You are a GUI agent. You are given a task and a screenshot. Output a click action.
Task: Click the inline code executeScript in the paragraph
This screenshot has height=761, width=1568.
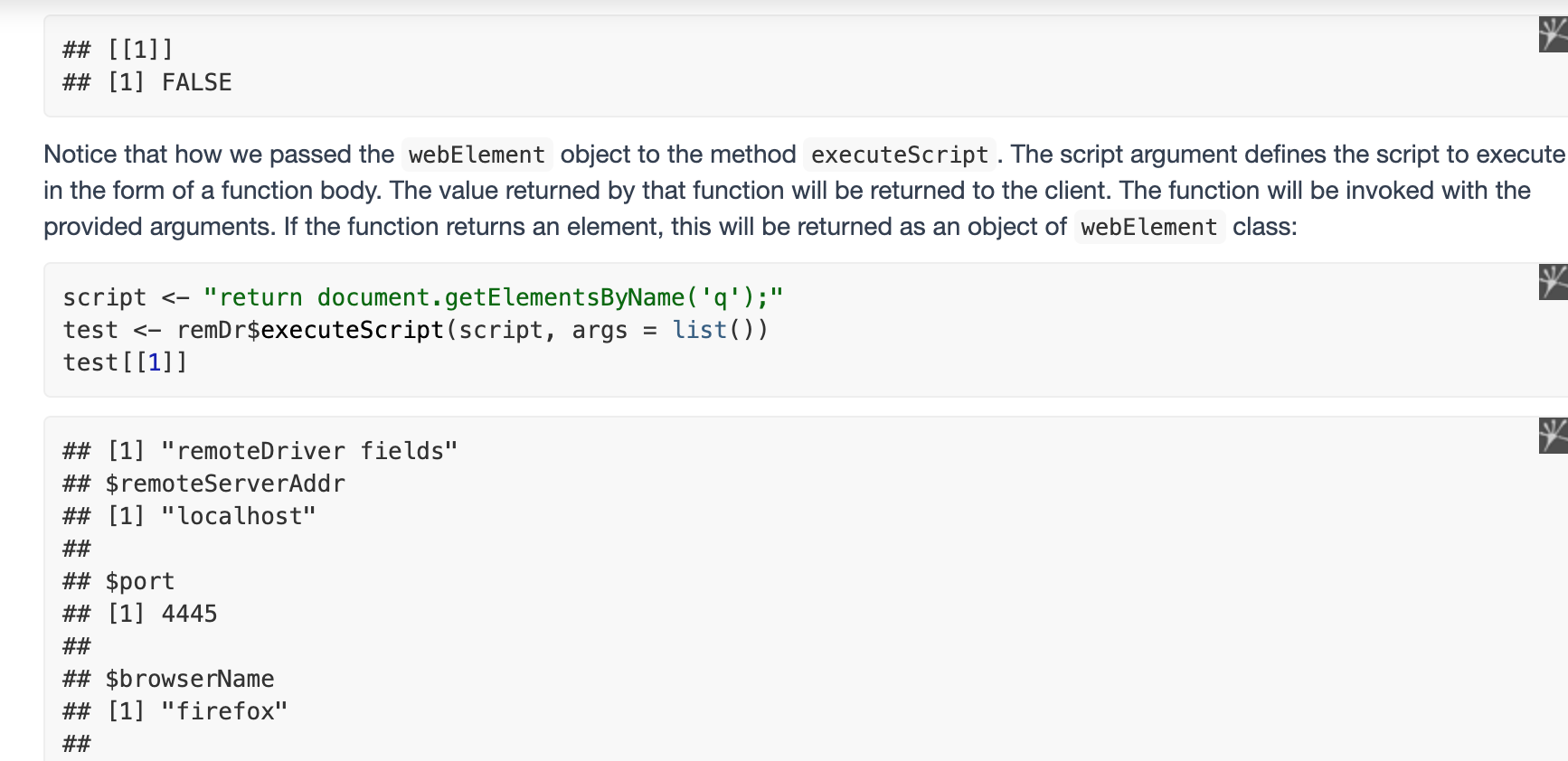tap(899, 155)
